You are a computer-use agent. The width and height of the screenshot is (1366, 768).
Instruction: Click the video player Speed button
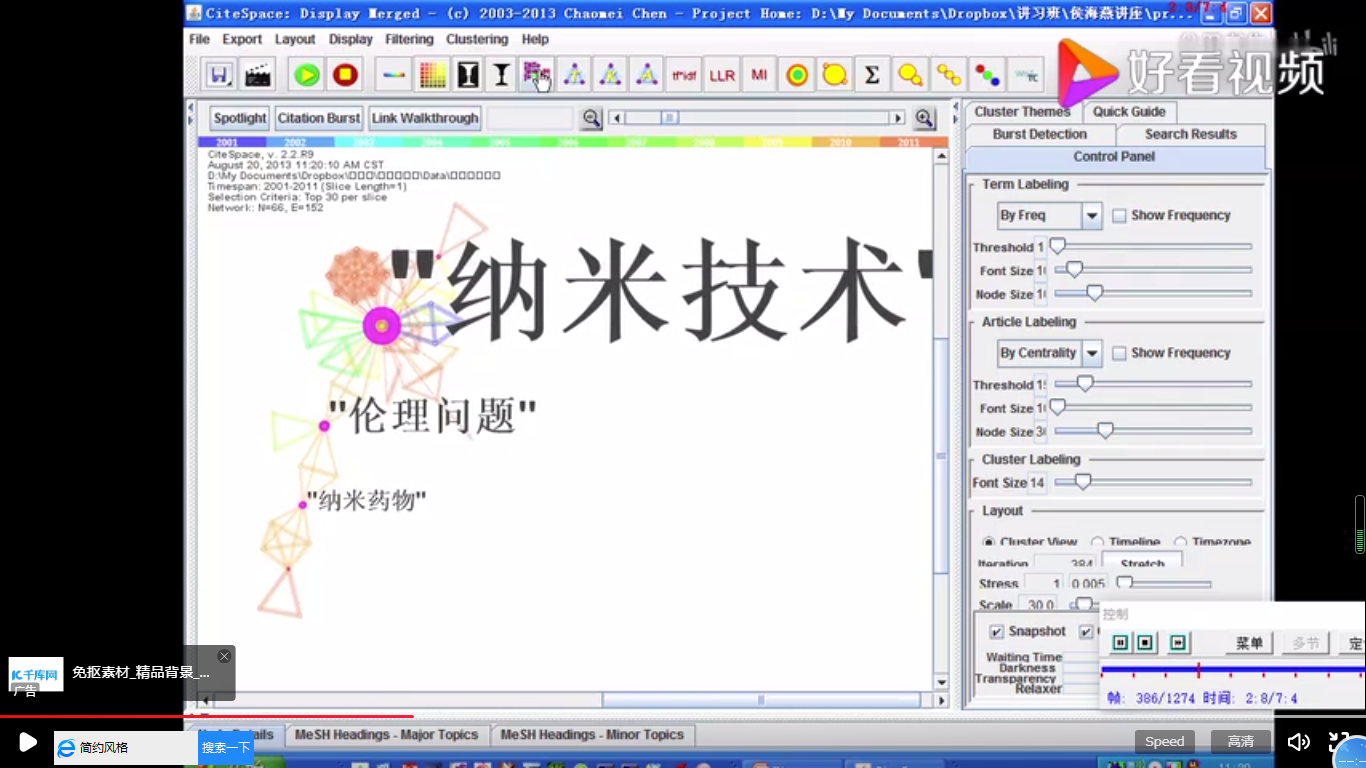(1164, 741)
